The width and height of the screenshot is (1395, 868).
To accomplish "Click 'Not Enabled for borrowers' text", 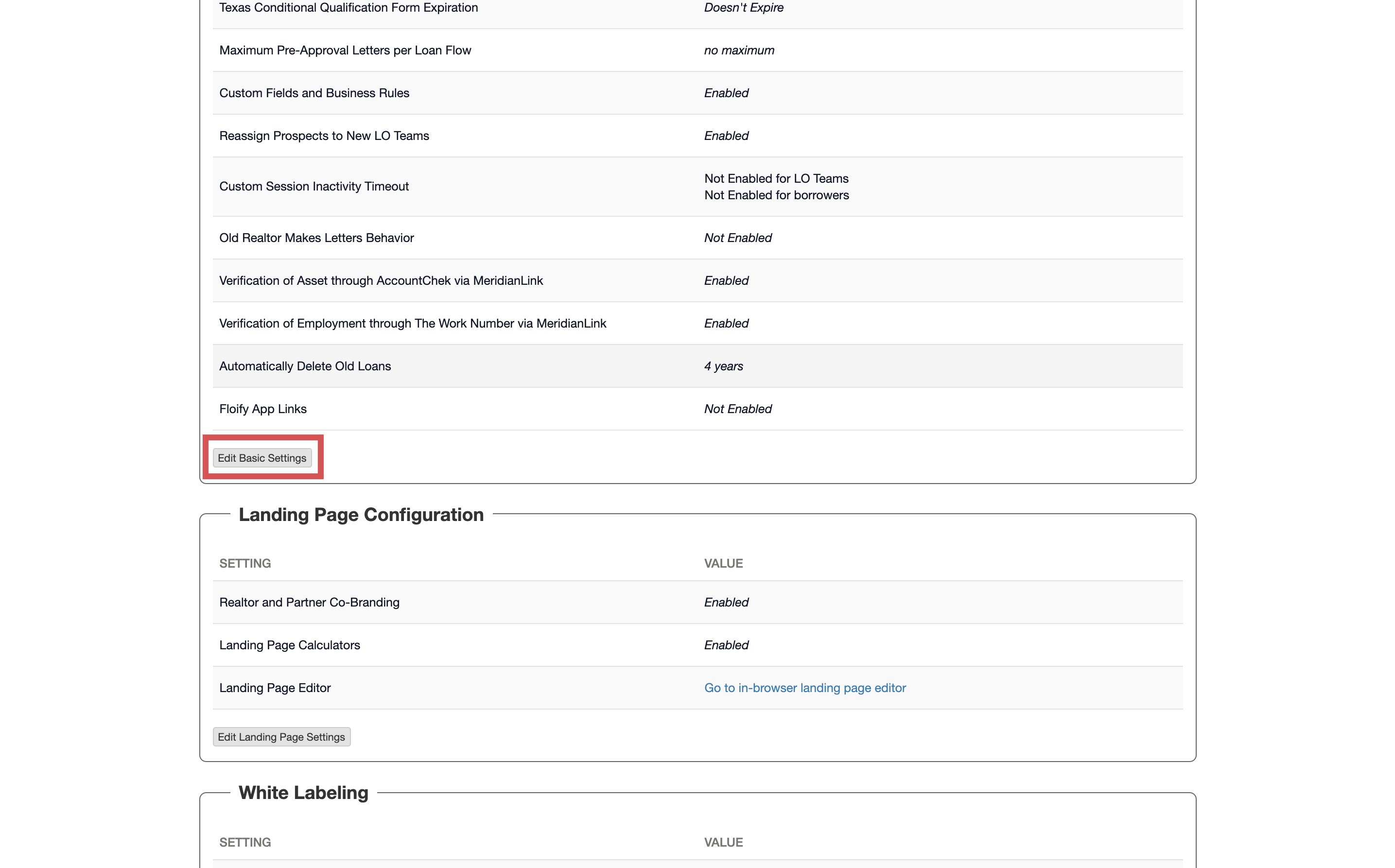I will 776,195.
